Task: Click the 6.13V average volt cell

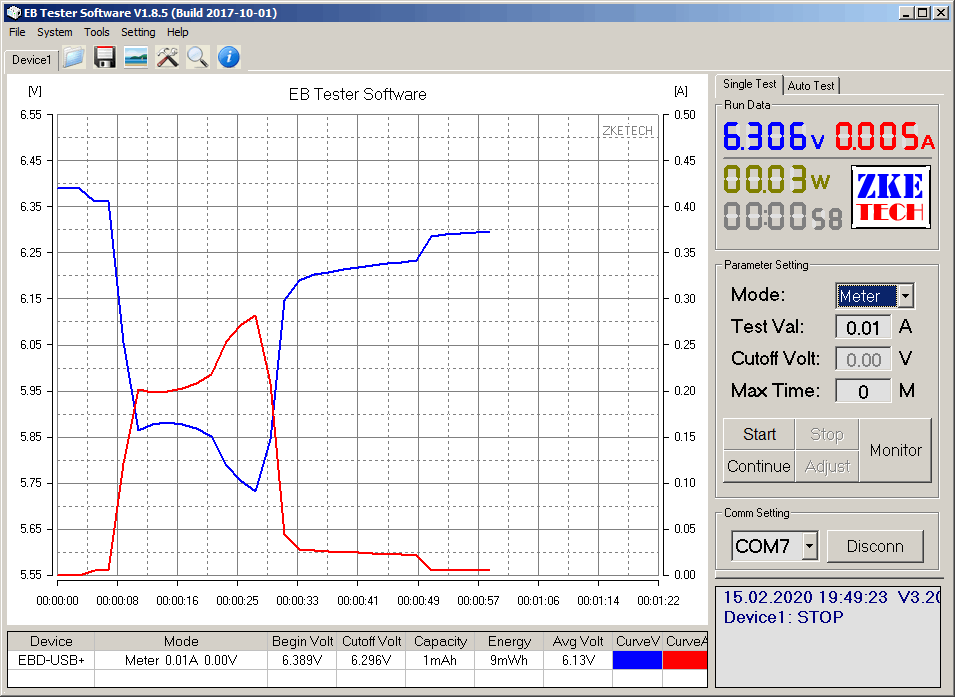Action: [577, 660]
